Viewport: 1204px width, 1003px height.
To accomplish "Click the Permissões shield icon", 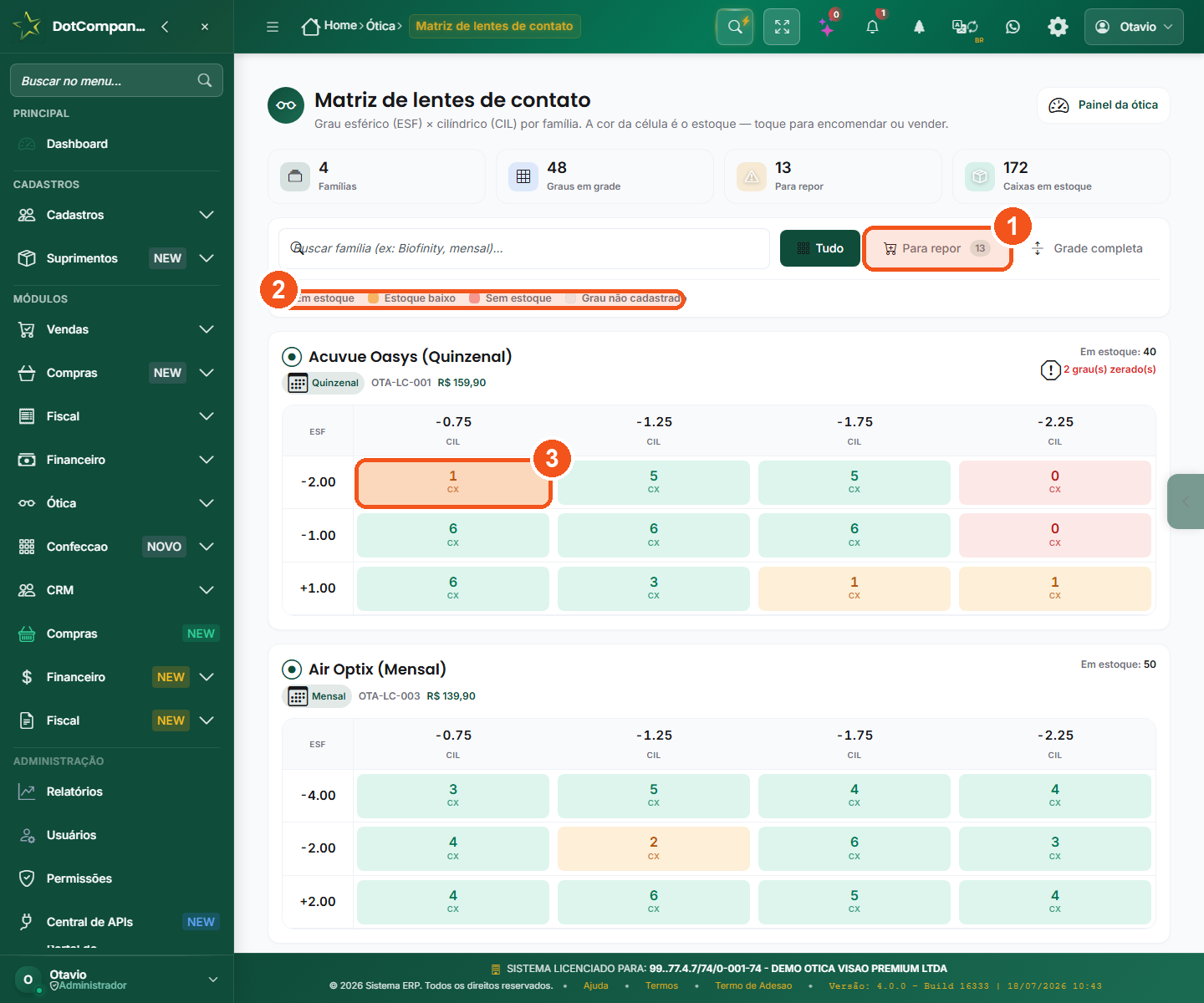I will 27,878.
